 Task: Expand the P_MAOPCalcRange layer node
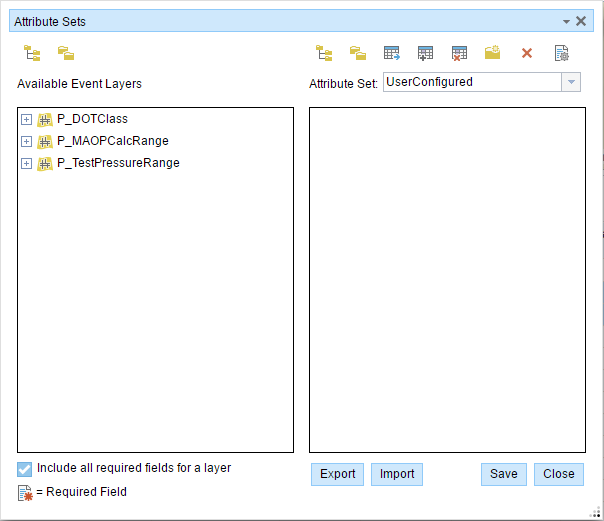pos(27,142)
